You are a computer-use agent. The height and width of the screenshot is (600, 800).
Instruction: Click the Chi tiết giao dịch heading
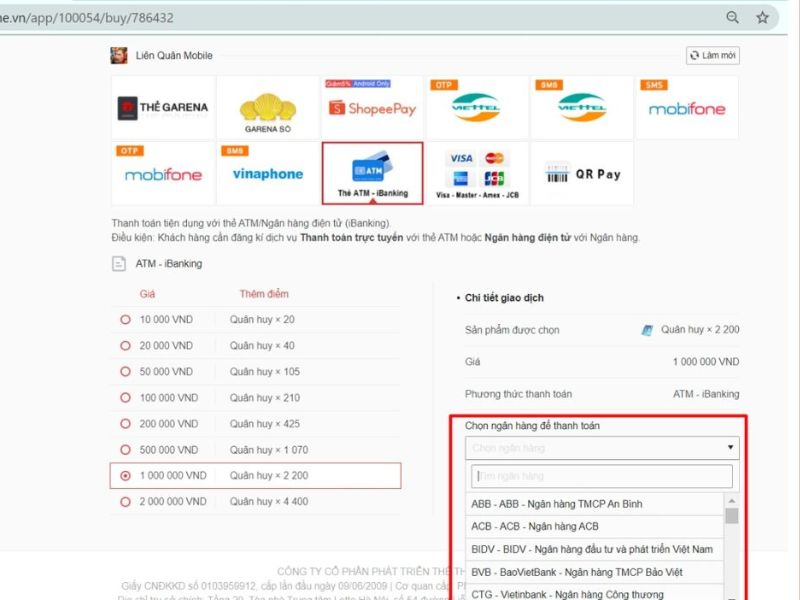pos(504,298)
